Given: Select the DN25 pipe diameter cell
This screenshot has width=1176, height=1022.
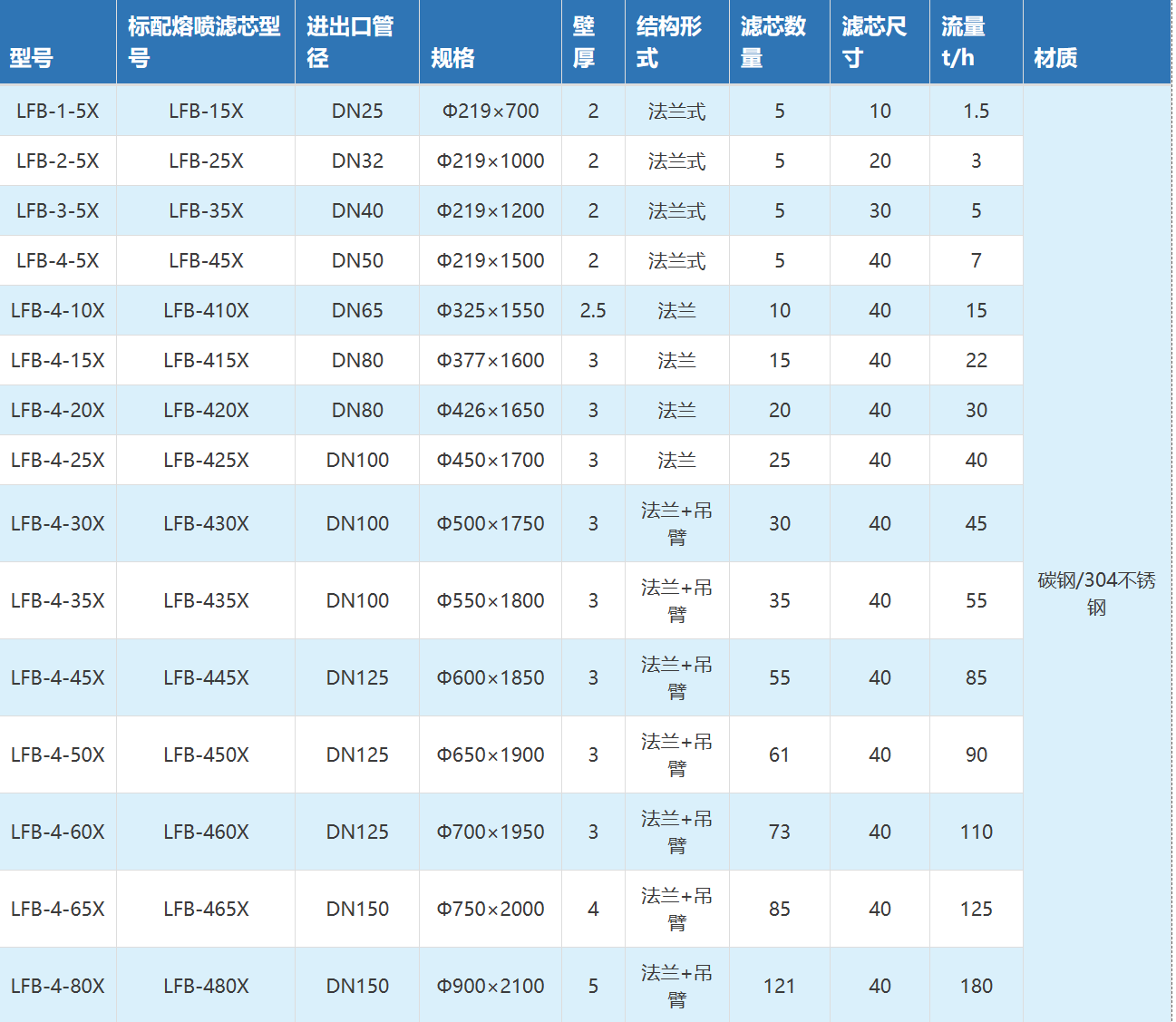Looking at the screenshot, I should click(x=357, y=111).
